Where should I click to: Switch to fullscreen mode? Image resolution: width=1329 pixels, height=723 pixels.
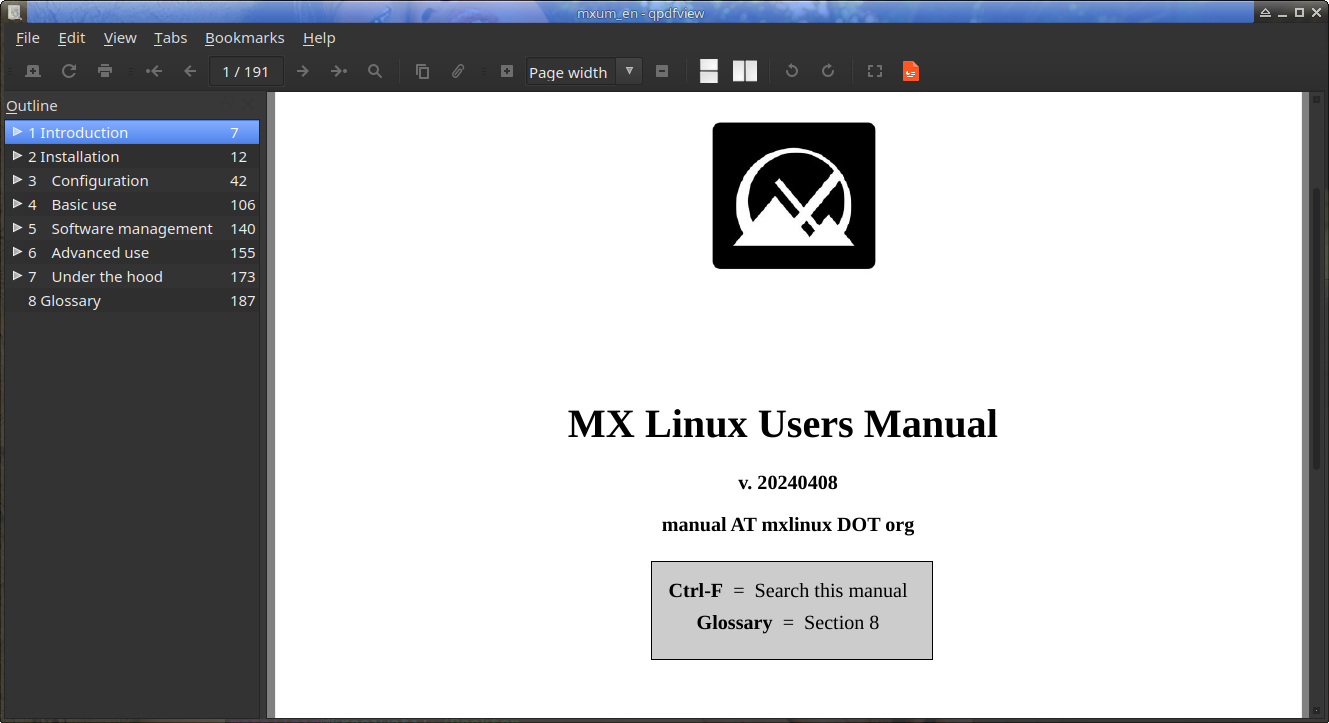coord(875,71)
